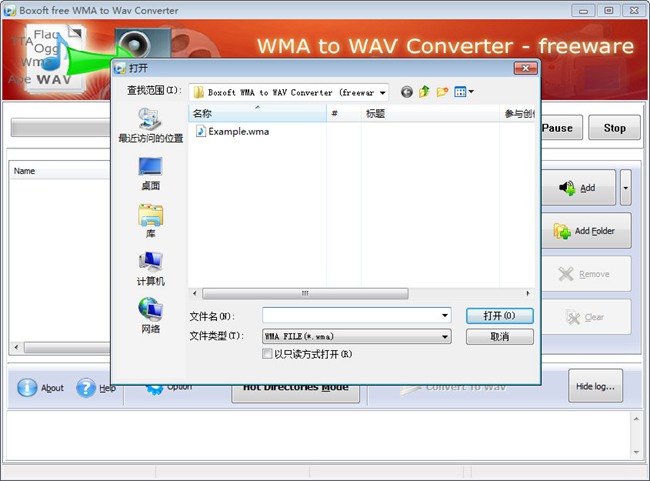
Task: Create a new folder
Action: click(x=442, y=92)
